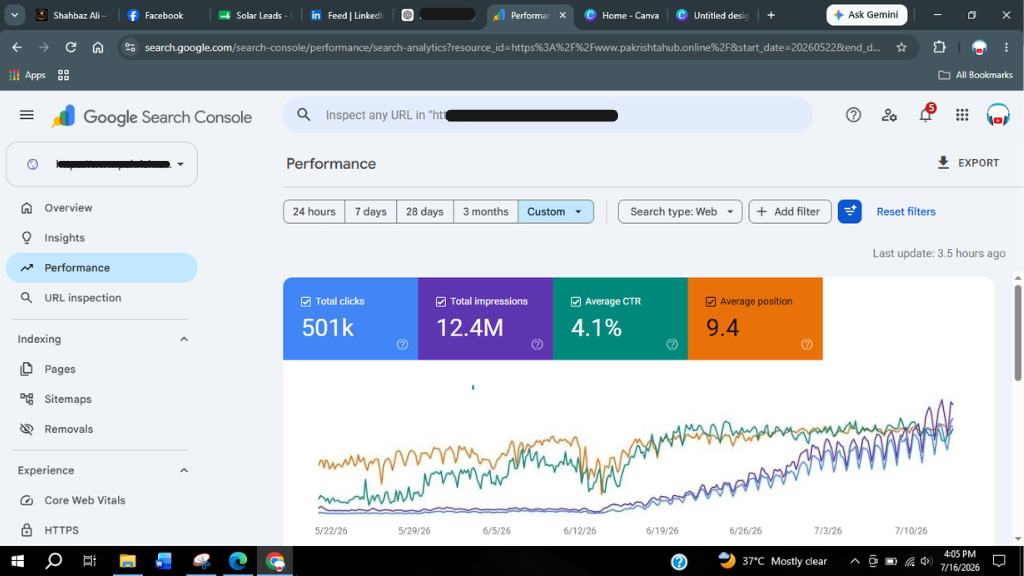Open Removals under Indexing
1024x576 pixels.
[102, 429]
